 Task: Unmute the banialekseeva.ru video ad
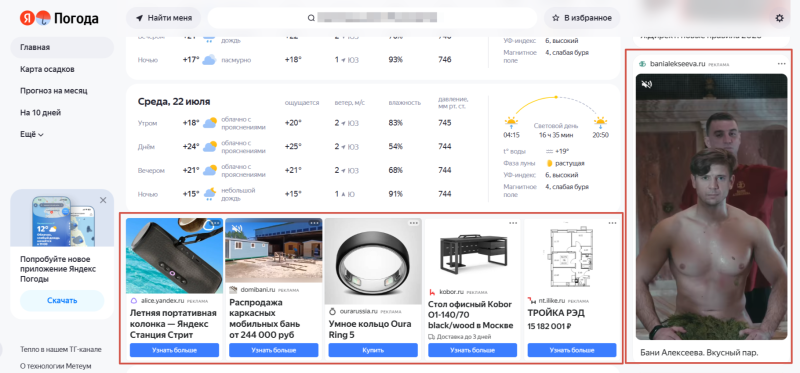click(646, 84)
